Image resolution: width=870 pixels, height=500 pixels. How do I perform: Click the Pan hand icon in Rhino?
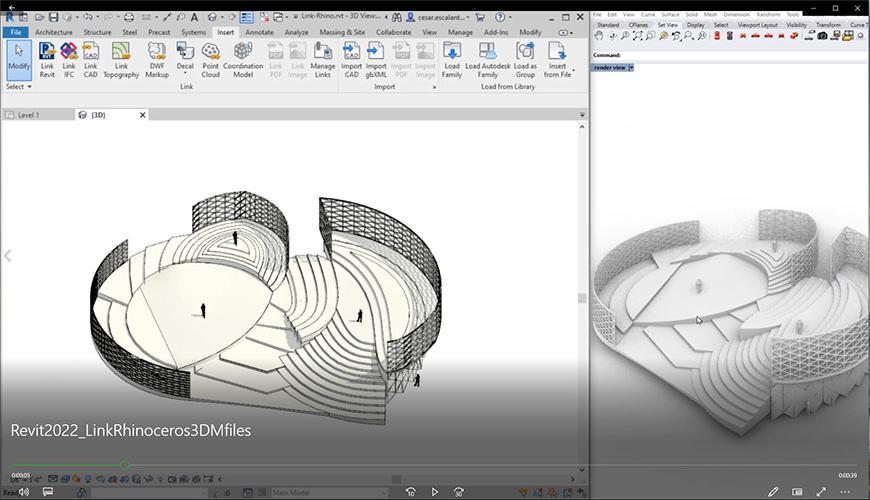click(x=598, y=36)
